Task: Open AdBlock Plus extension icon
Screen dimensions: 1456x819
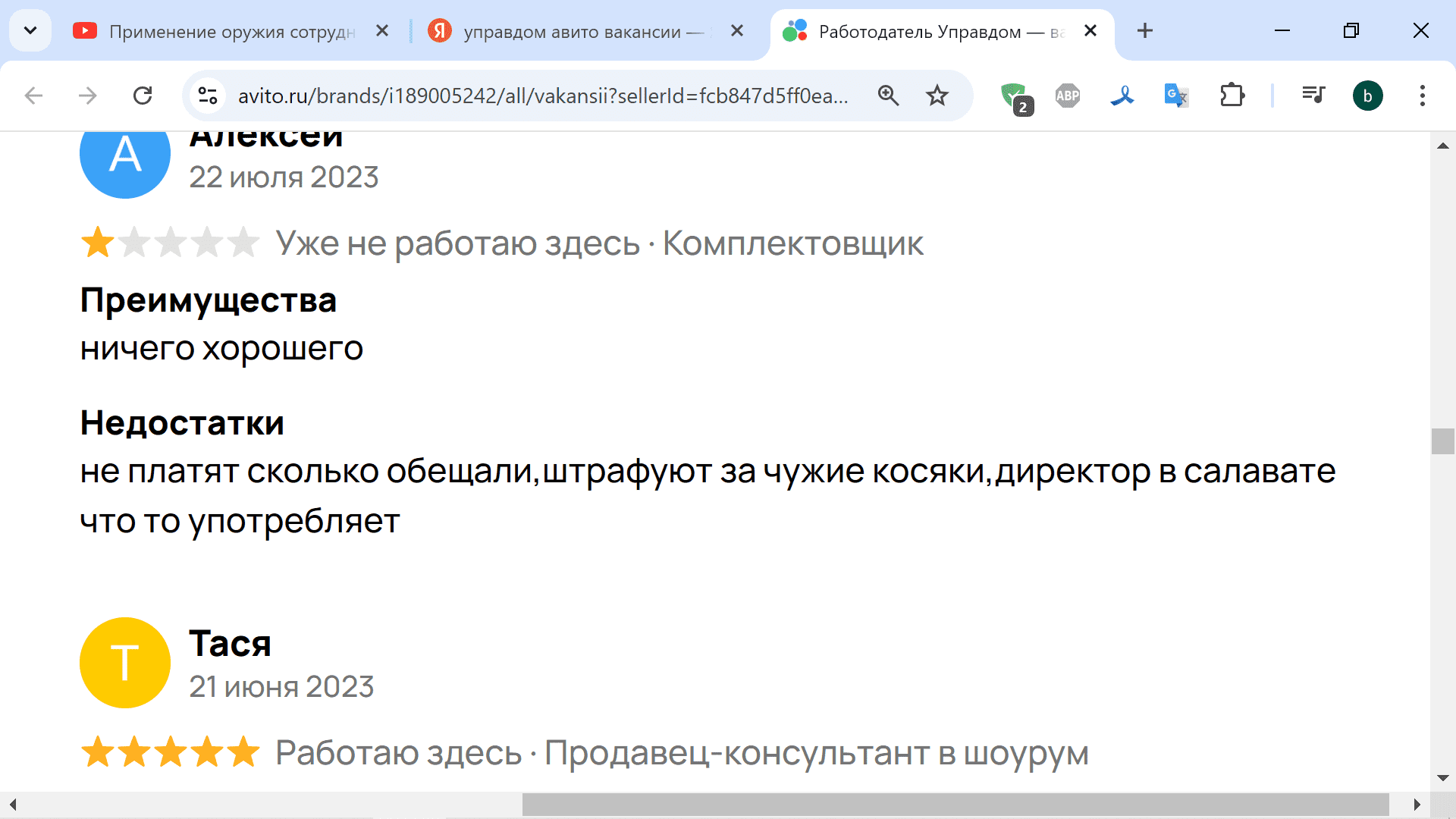Action: click(1067, 96)
